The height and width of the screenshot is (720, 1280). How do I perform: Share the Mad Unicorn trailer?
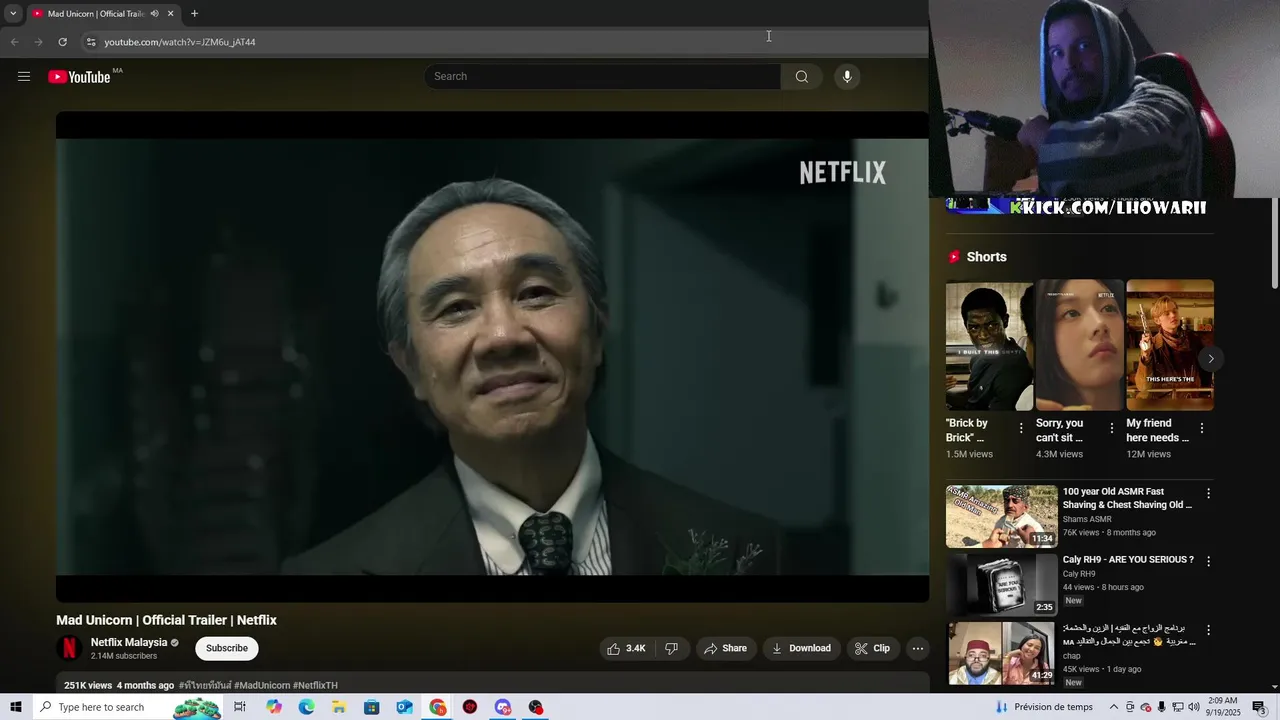[x=726, y=648]
